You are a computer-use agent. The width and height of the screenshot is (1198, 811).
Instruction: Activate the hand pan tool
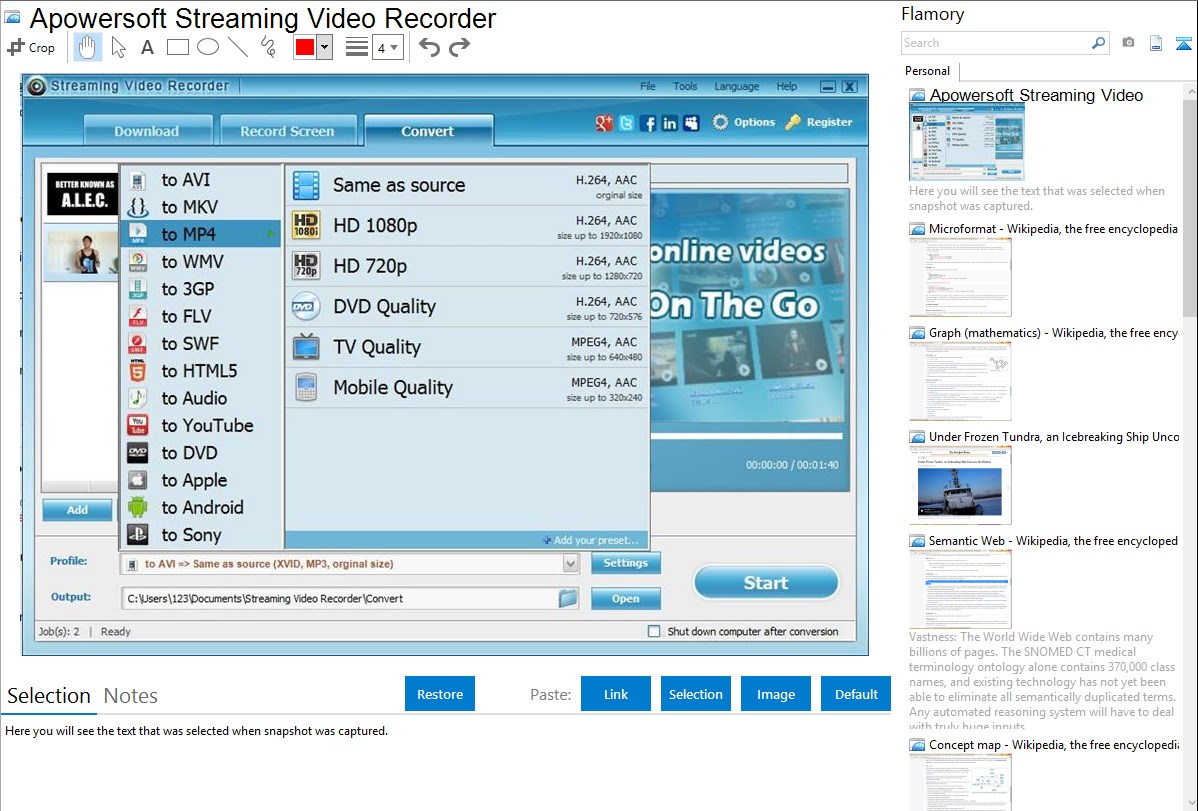click(88, 47)
